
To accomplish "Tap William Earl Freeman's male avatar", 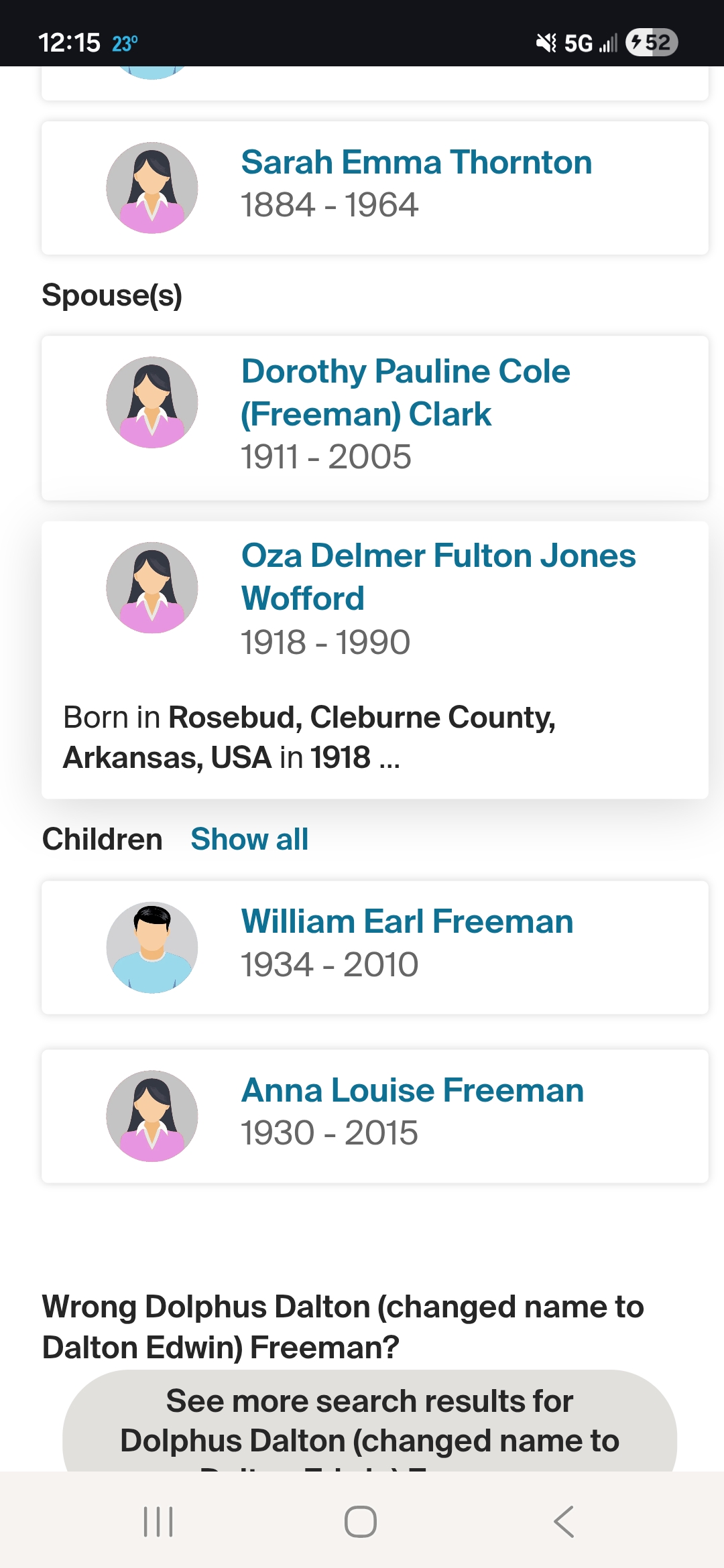I will click(x=152, y=947).
